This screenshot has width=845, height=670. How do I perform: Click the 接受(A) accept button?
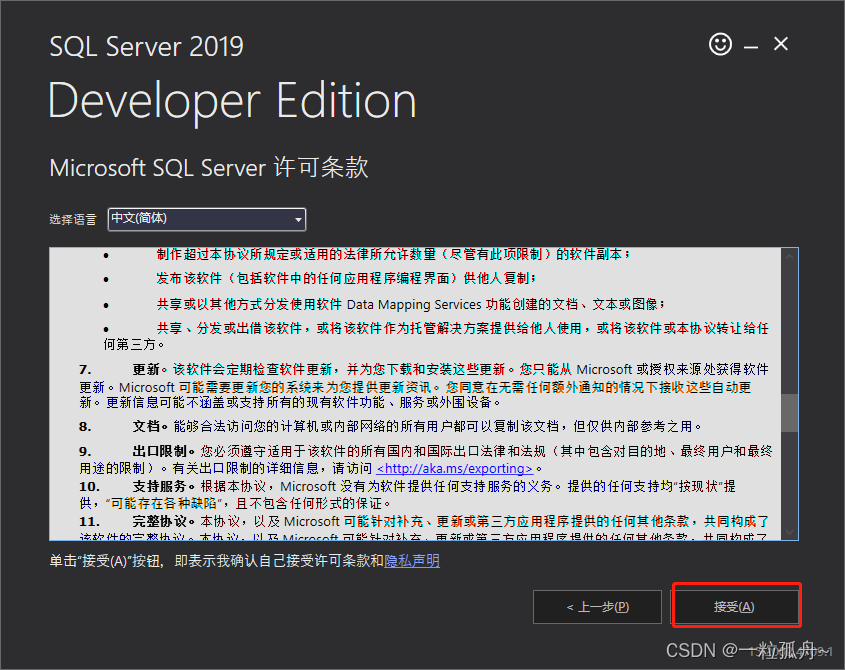(734, 607)
